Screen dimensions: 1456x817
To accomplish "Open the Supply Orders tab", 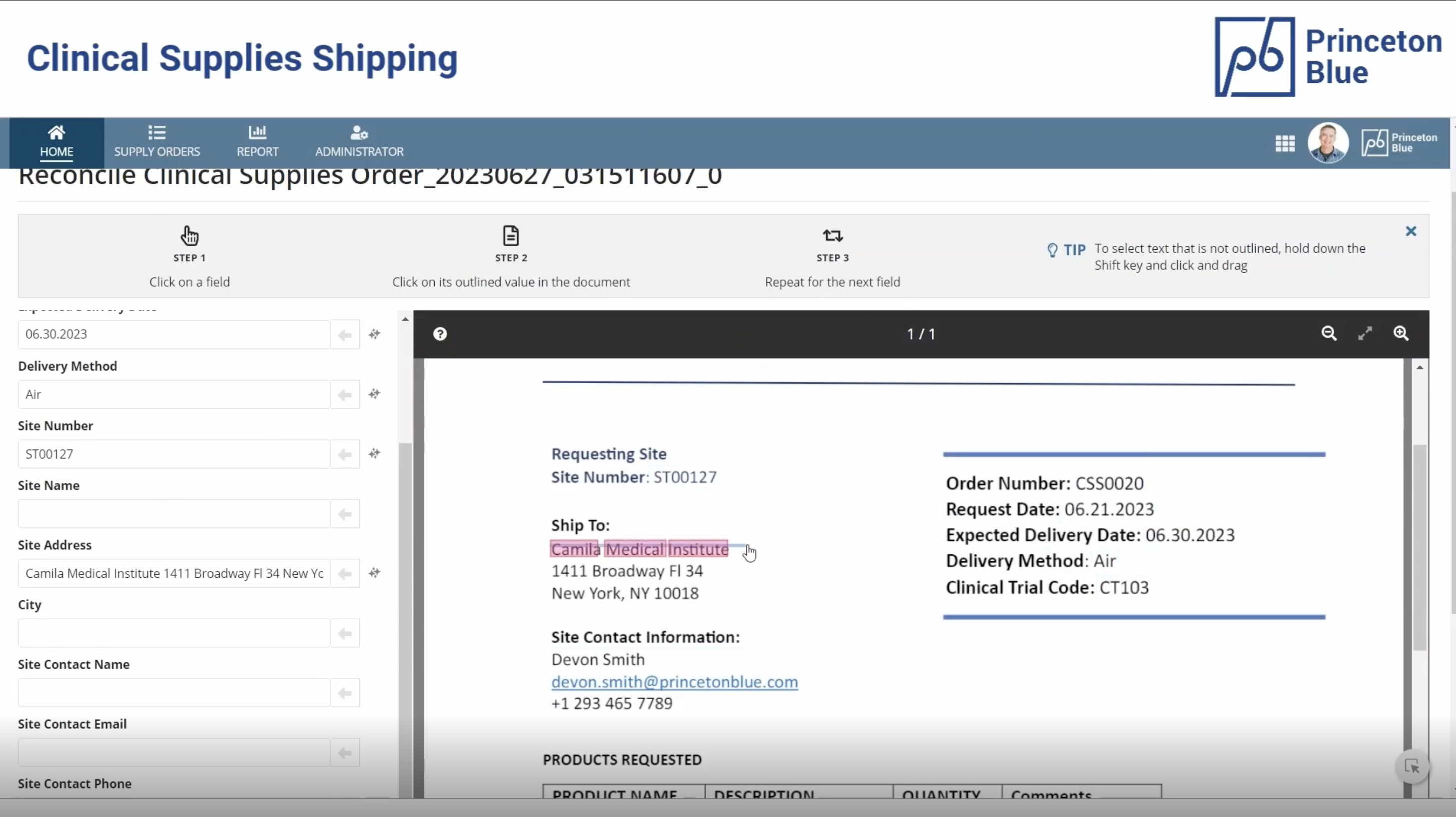I will click(157, 141).
